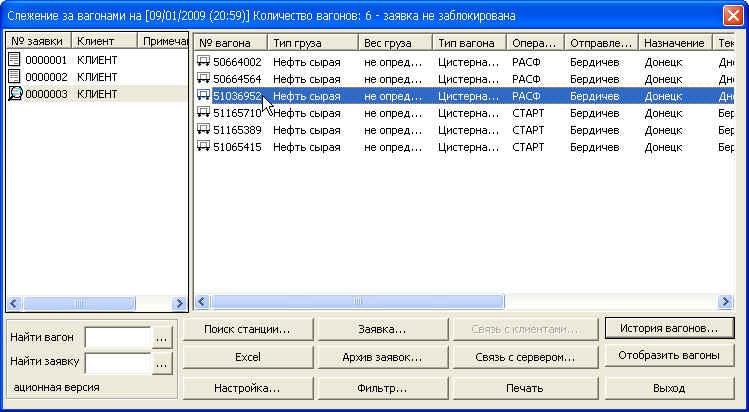Viewport: 749px width, 412px height.
Task: Click document icon of request 0000002
Action: [x=15, y=76]
